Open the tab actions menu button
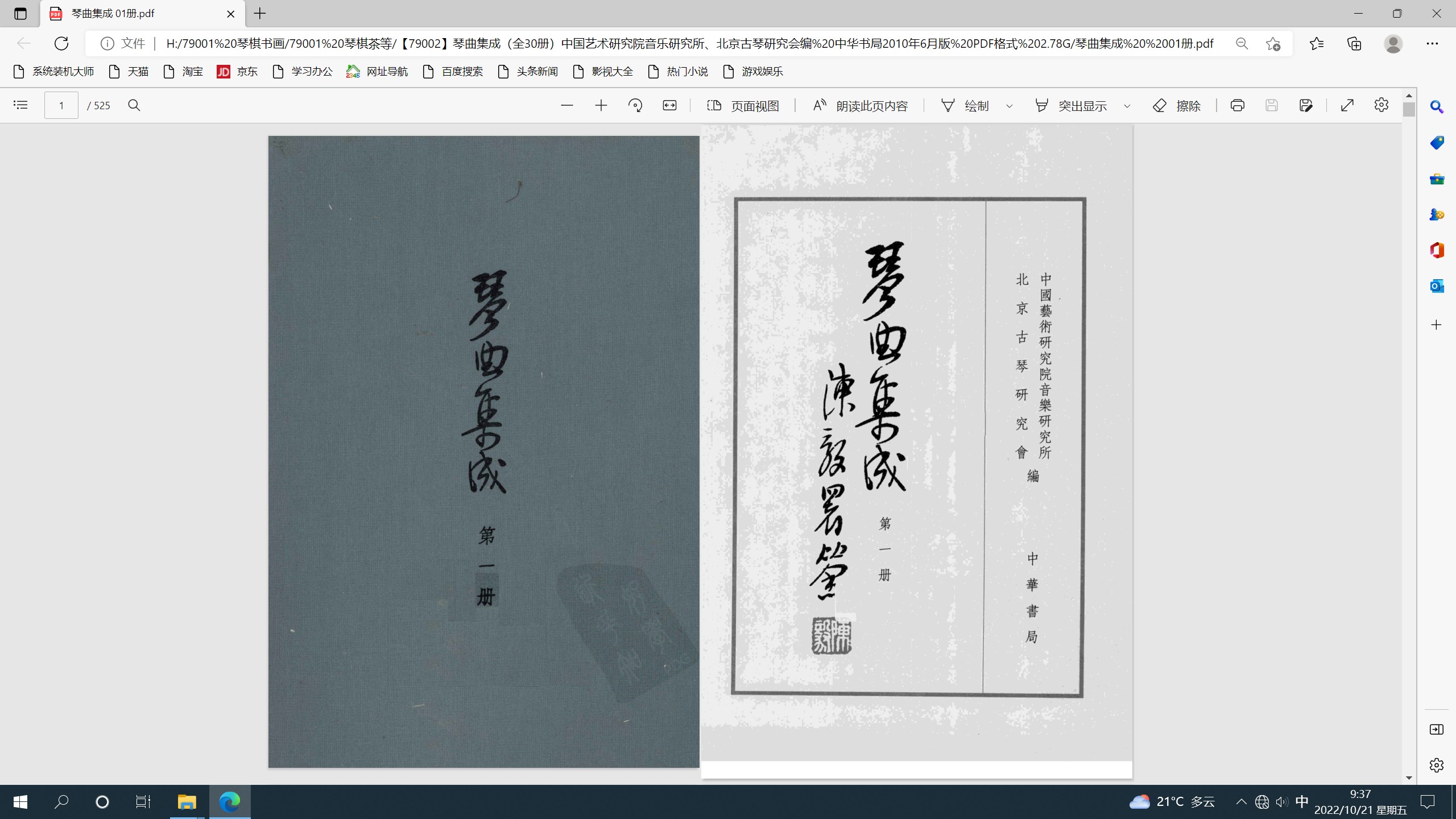This screenshot has height=819, width=1456. [20, 14]
